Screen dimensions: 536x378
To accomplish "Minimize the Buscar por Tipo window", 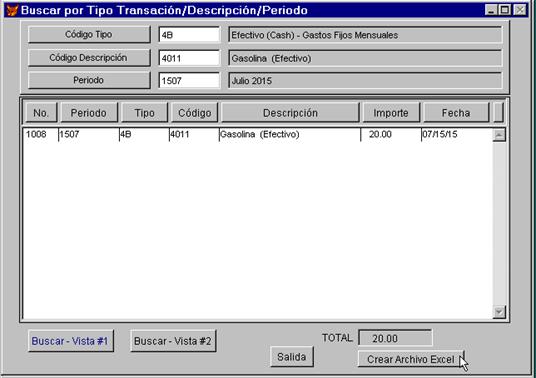I will tap(491, 10).
